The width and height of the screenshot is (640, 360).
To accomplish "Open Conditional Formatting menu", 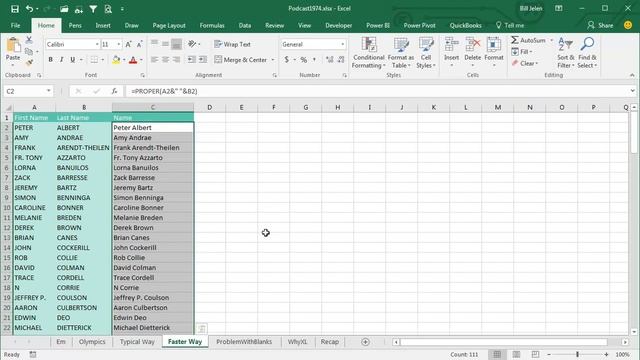I will coord(369,53).
